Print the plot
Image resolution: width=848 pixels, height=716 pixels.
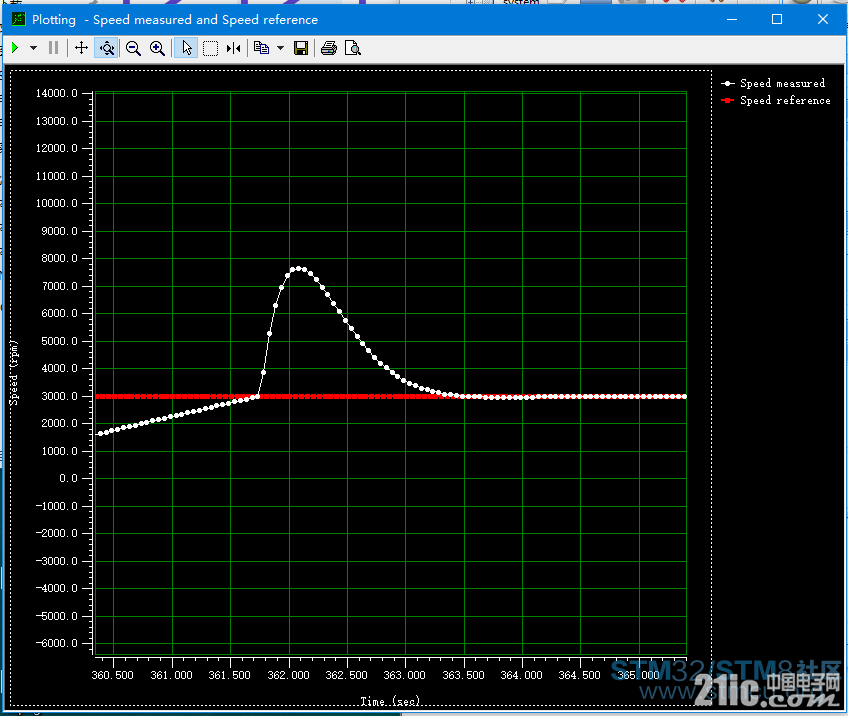coord(329,48)
